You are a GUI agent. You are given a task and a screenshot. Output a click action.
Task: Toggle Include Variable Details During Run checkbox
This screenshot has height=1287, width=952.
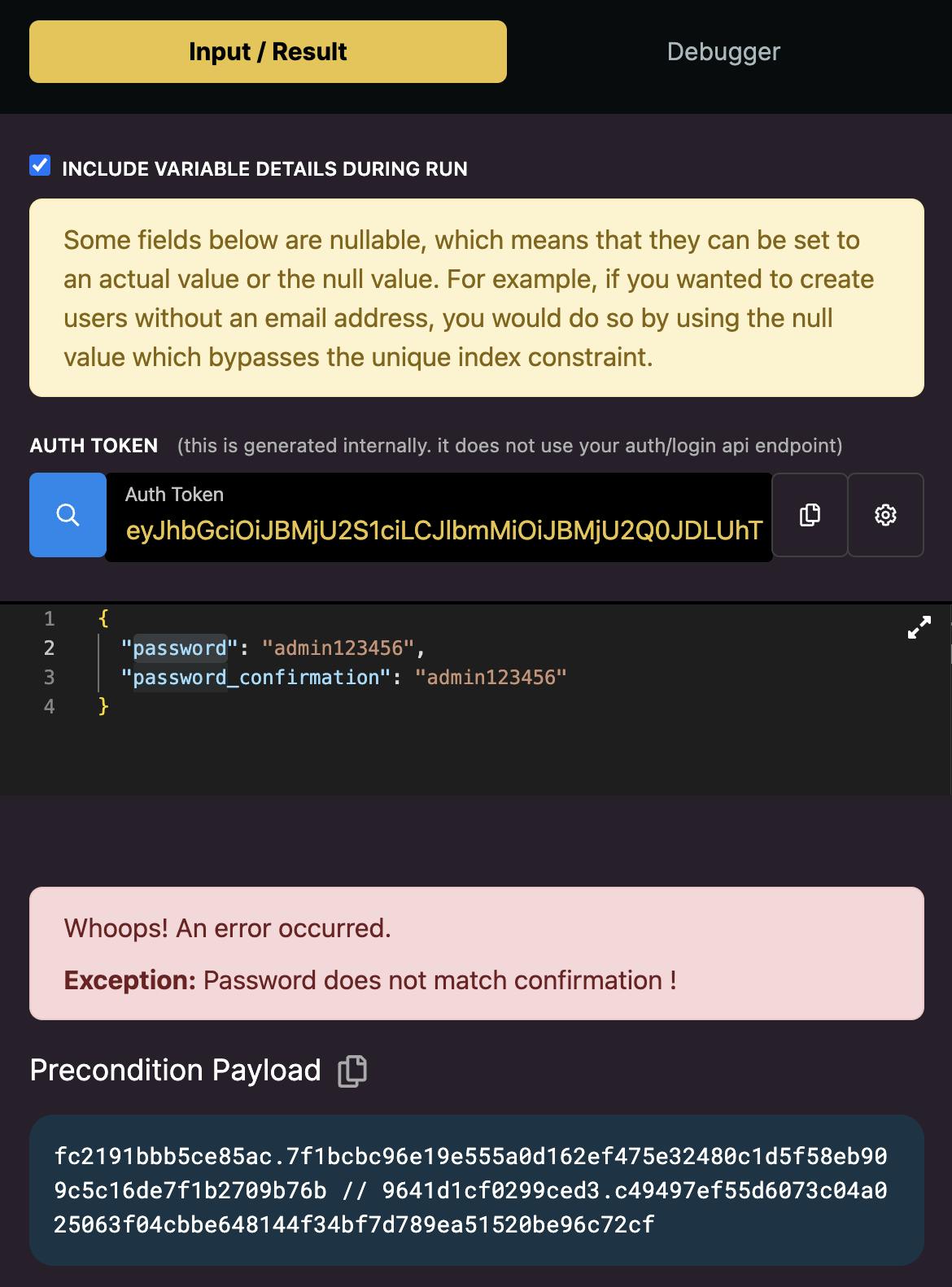(40, 166)
